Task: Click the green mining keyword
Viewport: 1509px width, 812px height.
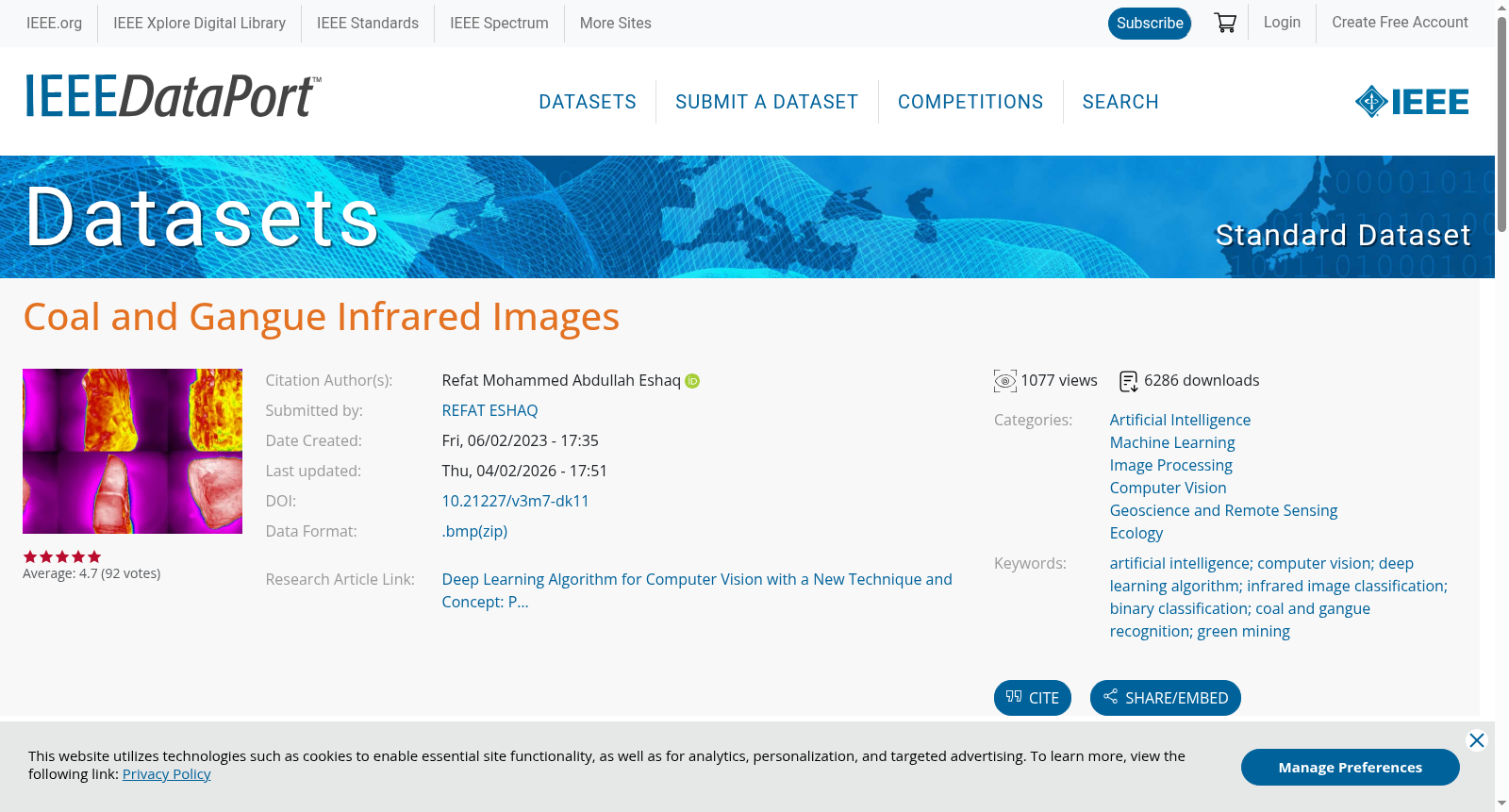Action: tap(1243, 631)
